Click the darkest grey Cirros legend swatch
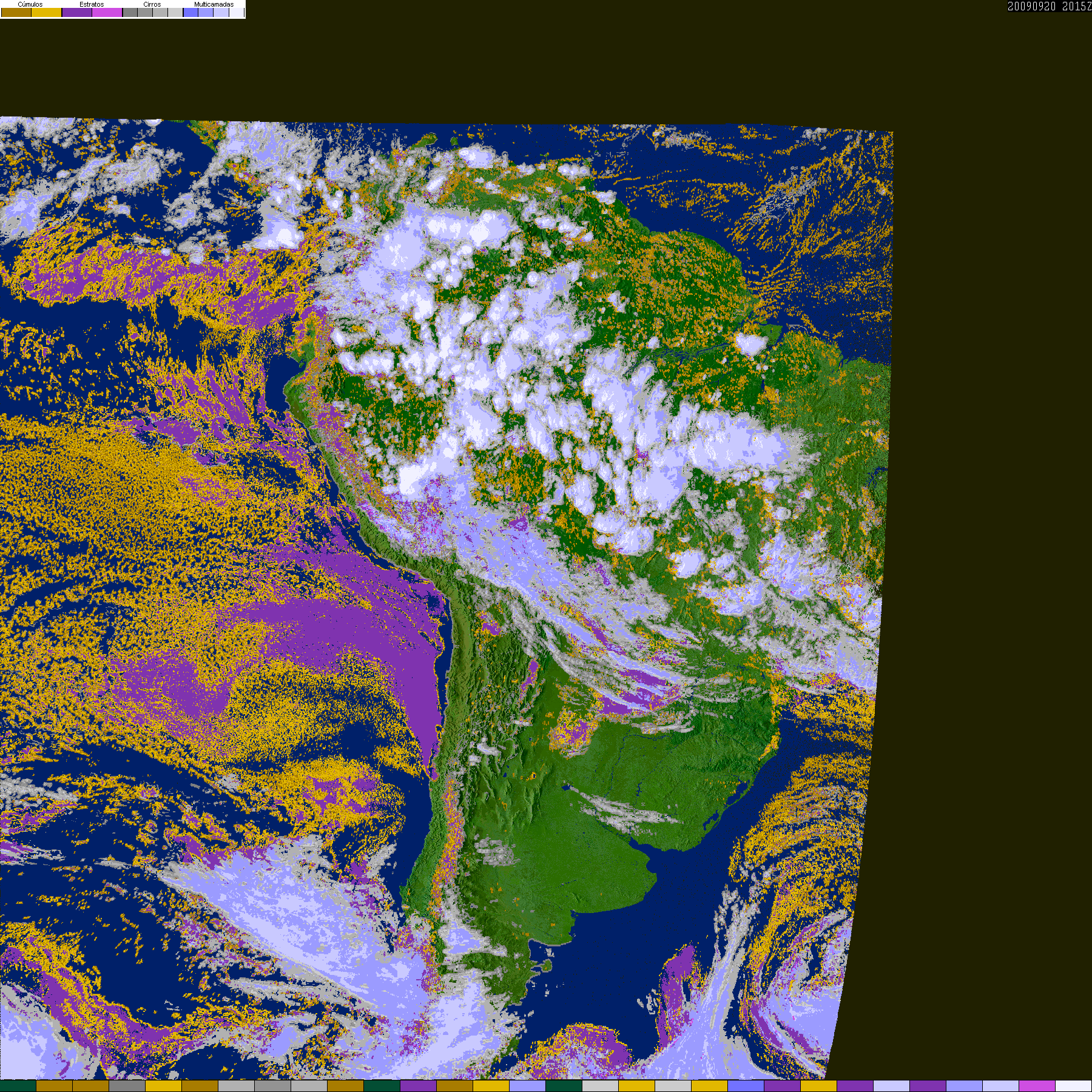Image resolution: width=1092 pixels, height=1092 pixels. tap(130, 12)
